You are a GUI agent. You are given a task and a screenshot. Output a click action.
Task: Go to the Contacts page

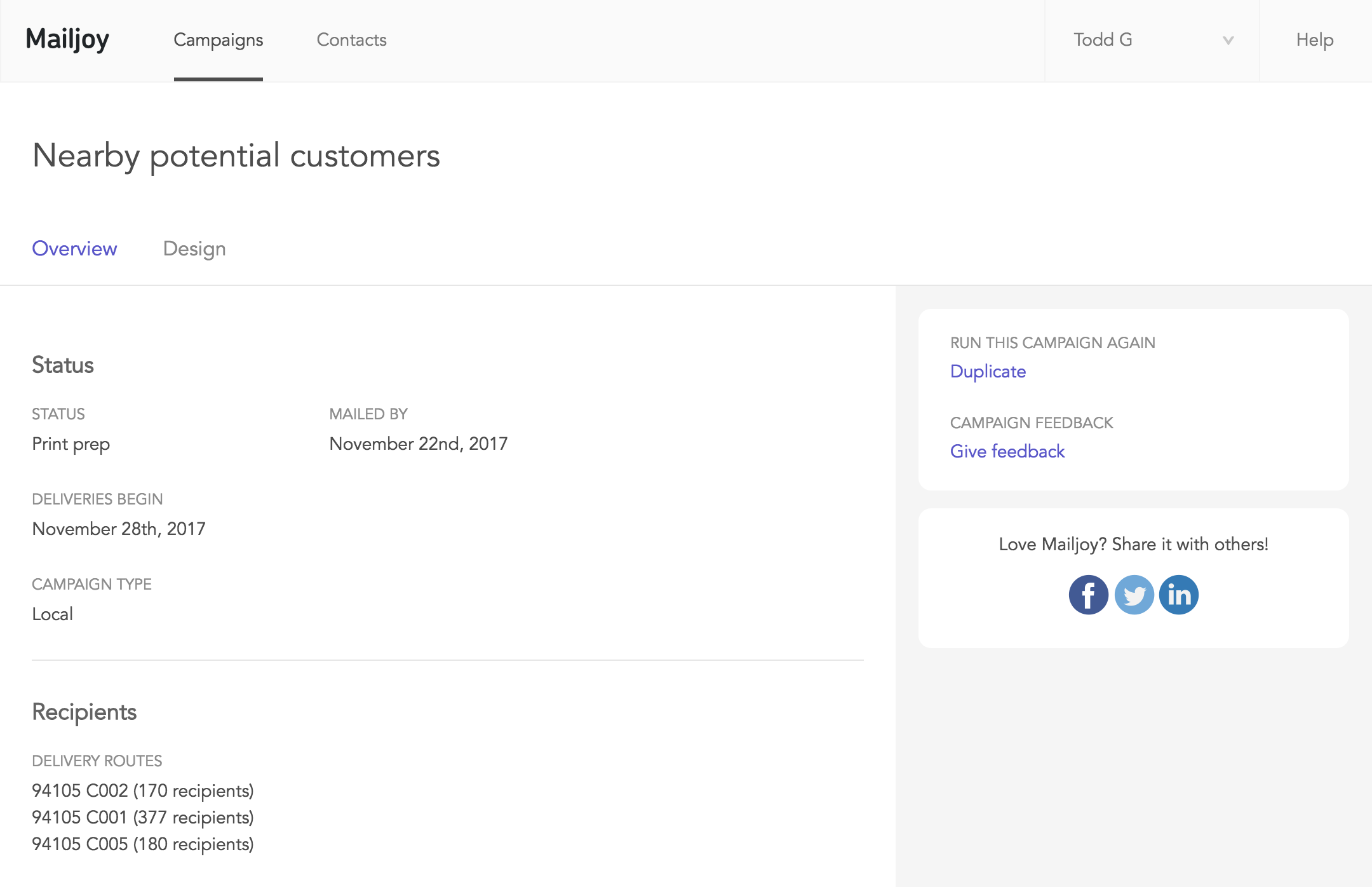tap(352, 40)
